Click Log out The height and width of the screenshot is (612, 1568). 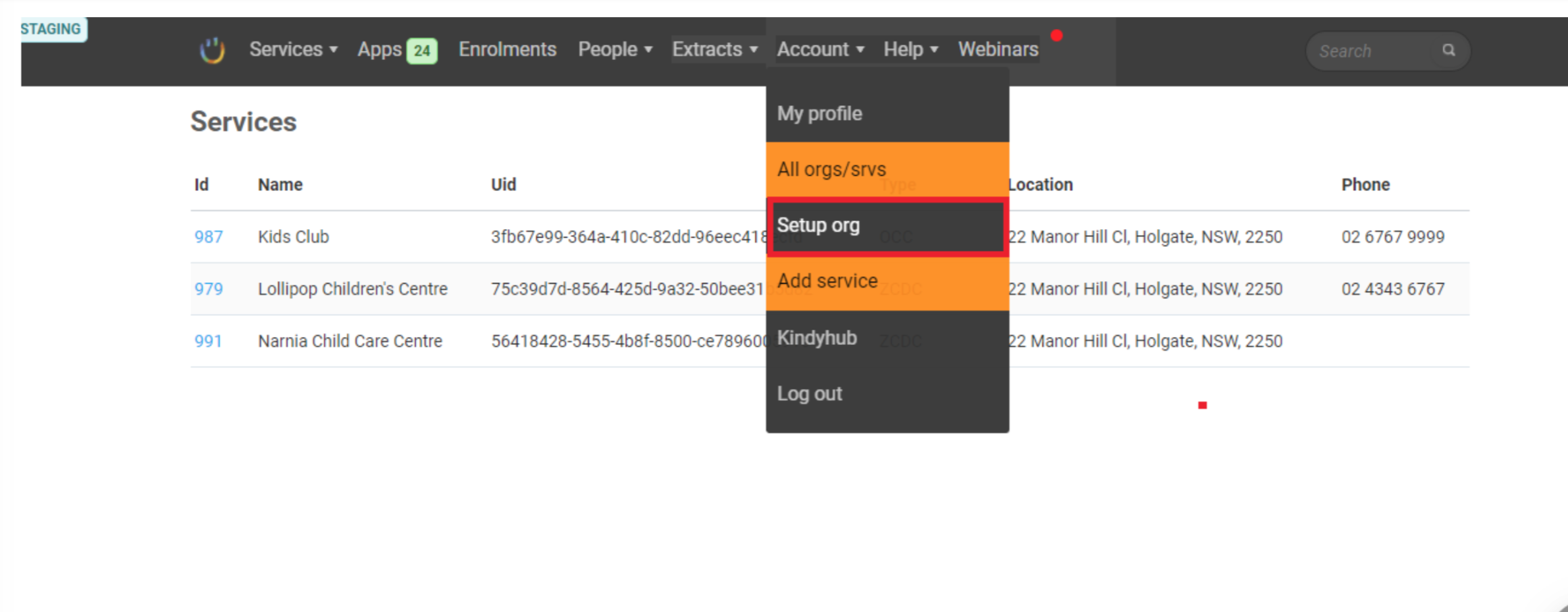(x=887, y=394)
